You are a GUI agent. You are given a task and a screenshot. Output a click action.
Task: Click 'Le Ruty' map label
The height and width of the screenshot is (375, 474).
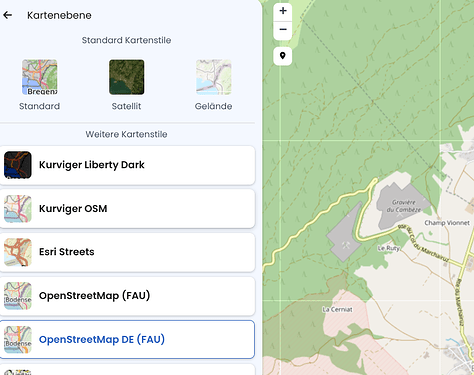(388, 248)
